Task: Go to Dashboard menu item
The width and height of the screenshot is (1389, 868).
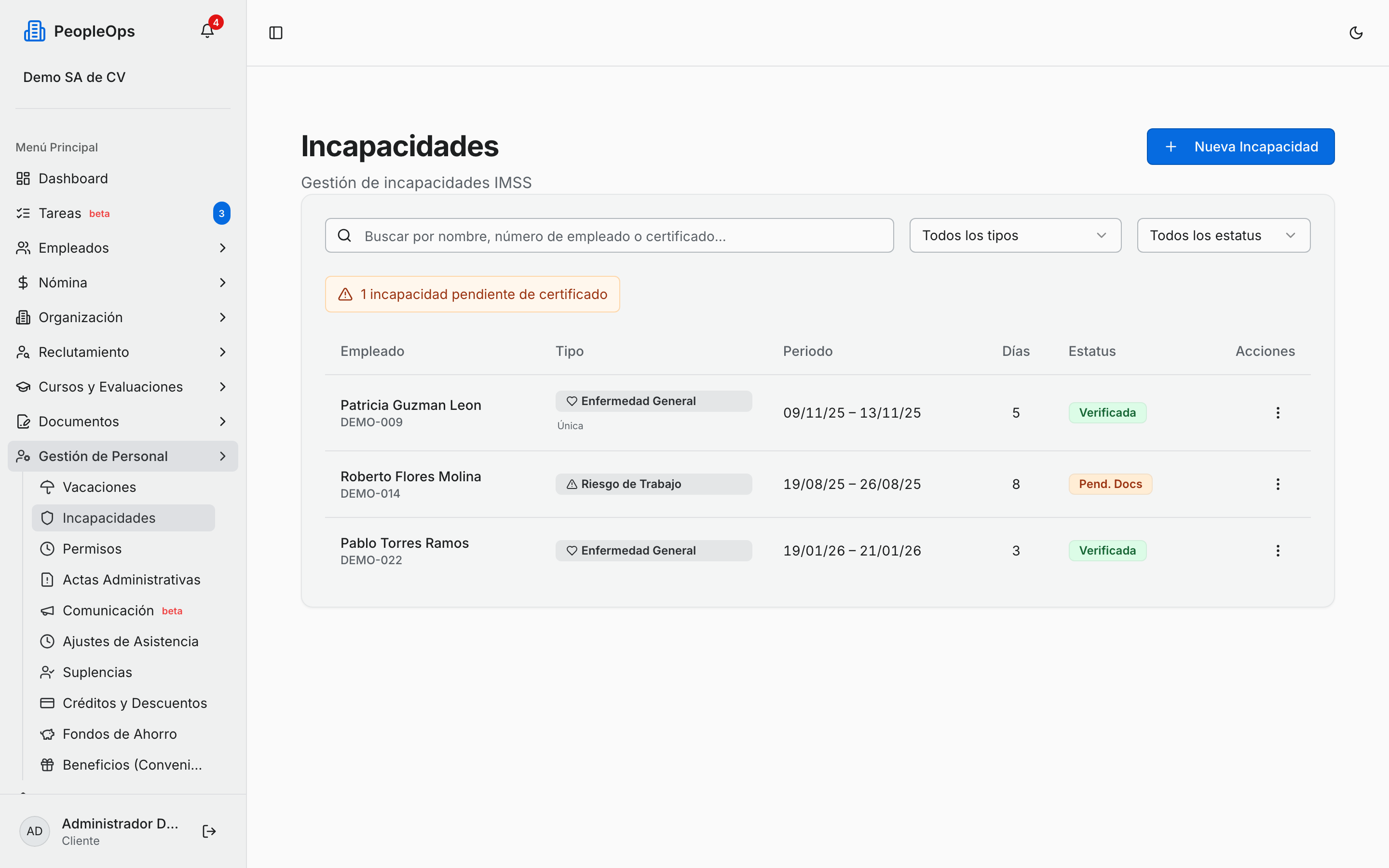Action: (x=123, y=178)
